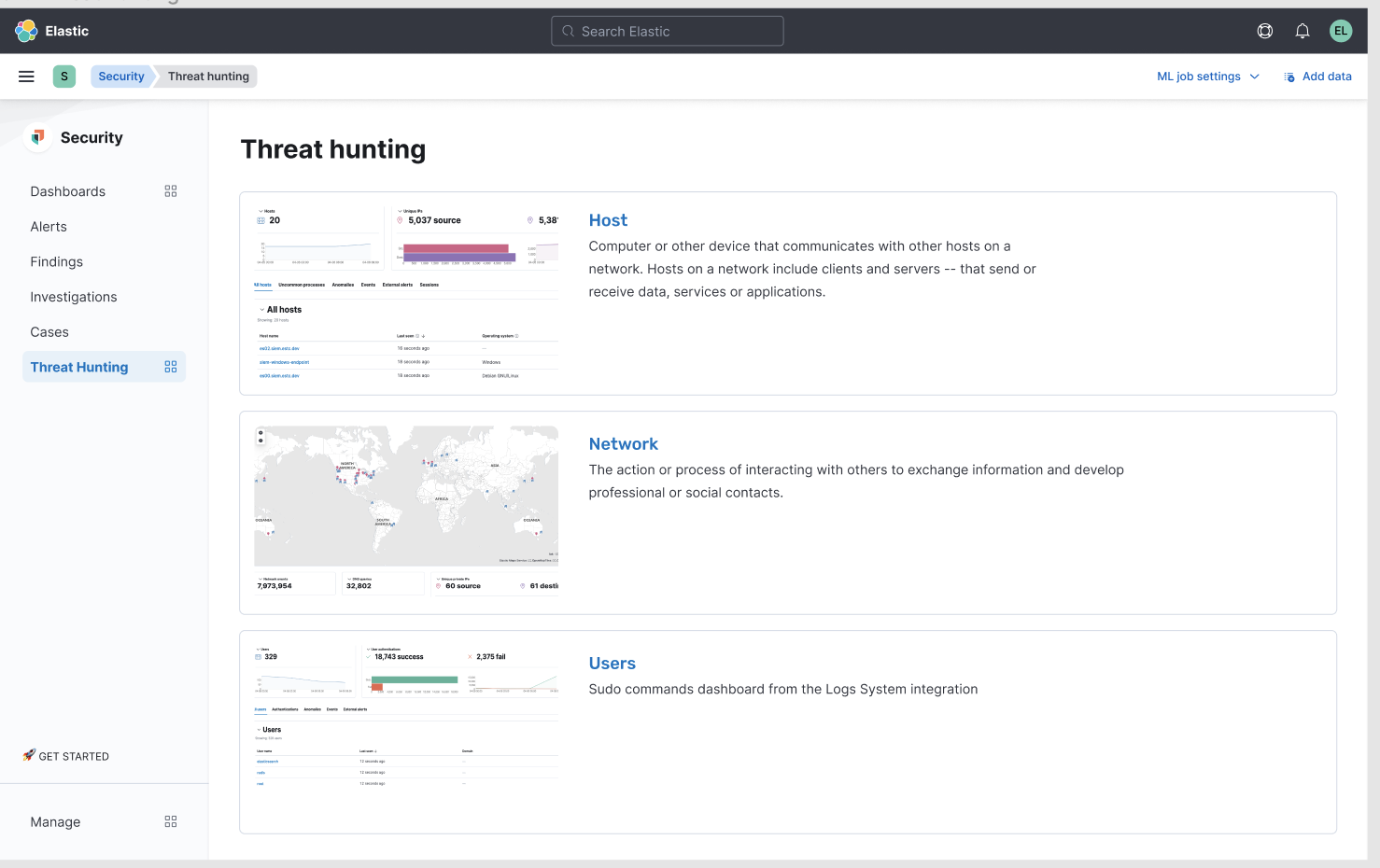Click the GET STARTED link
Screen dimensions: 1380x868
click(x=74, y=756)
